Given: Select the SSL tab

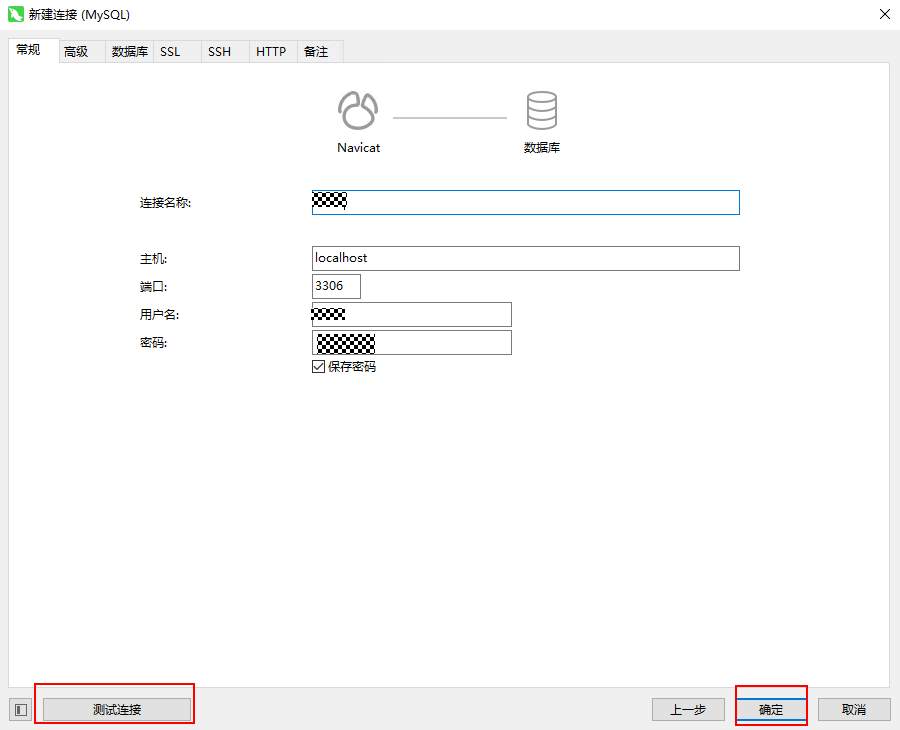Looking at the screenshot, I should point(171,52).
